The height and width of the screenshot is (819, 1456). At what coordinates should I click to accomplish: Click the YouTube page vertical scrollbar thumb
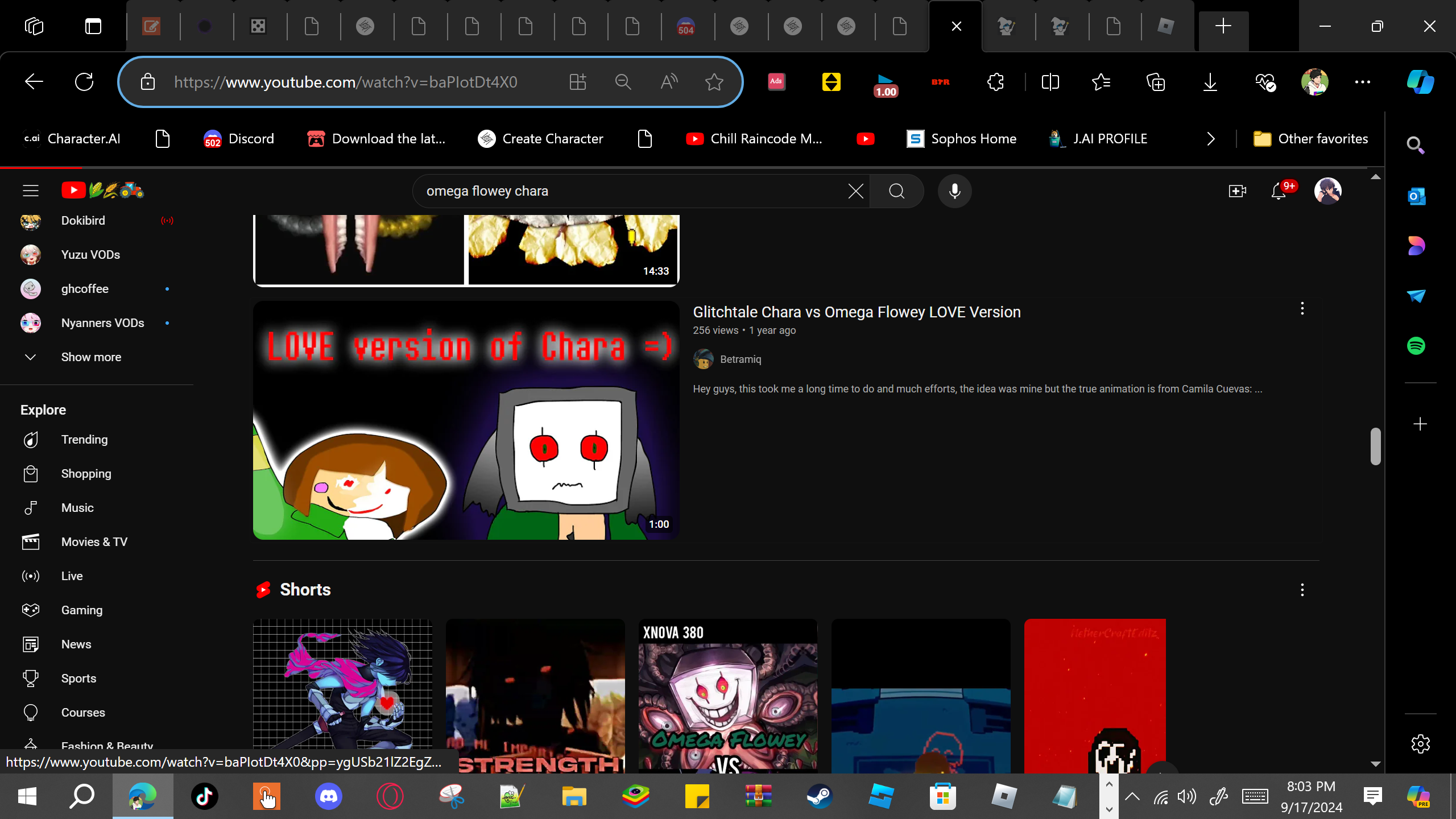pyautogui.click(x=1375, y=446)
